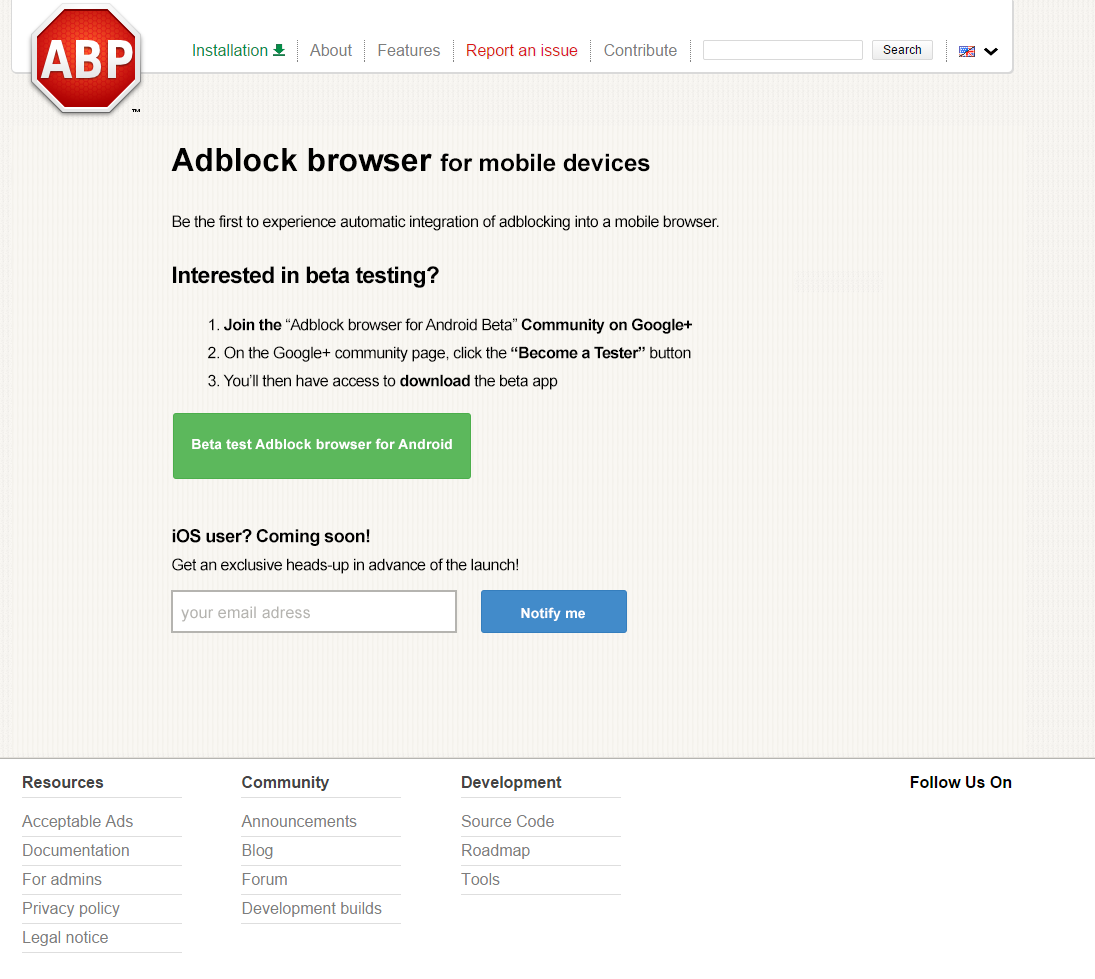1095x979 pixels.
Task: Focus the site search text field
Action: (x=783, y=50)
